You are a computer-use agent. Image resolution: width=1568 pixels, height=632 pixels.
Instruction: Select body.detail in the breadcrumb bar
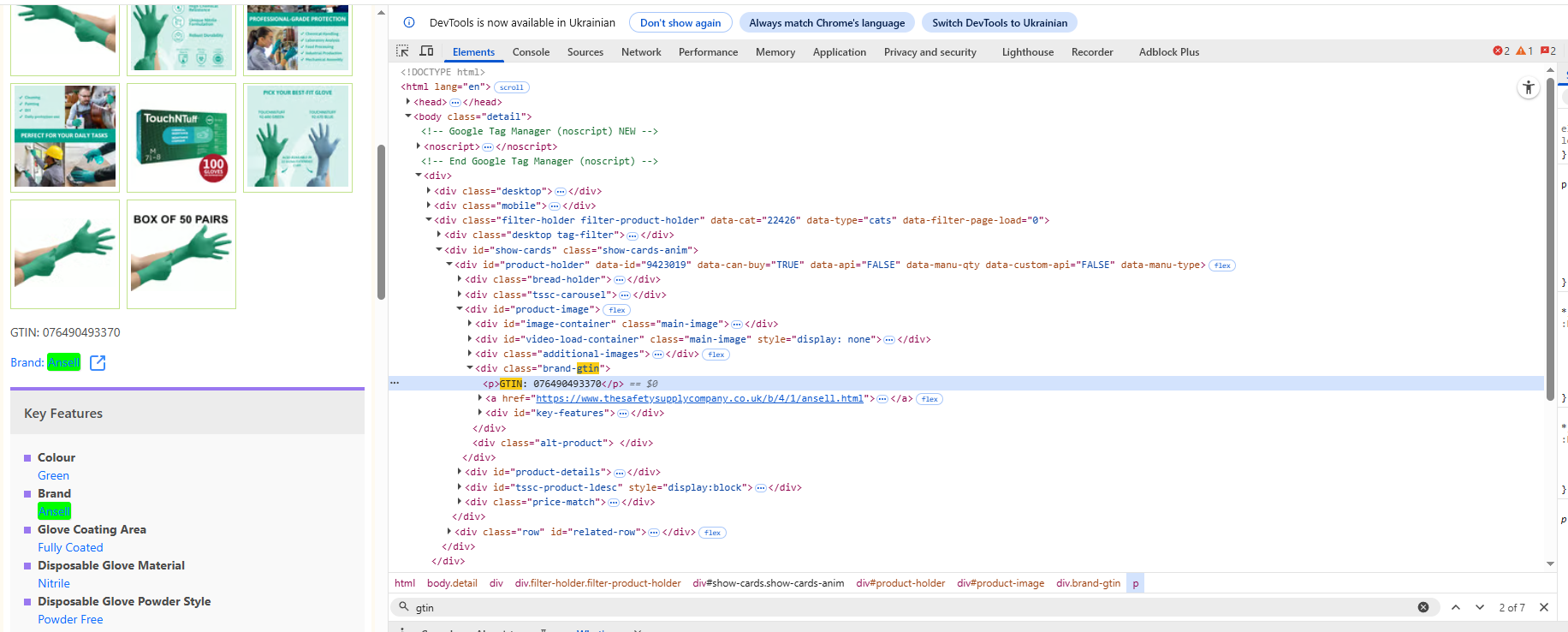tap(452, 583)
